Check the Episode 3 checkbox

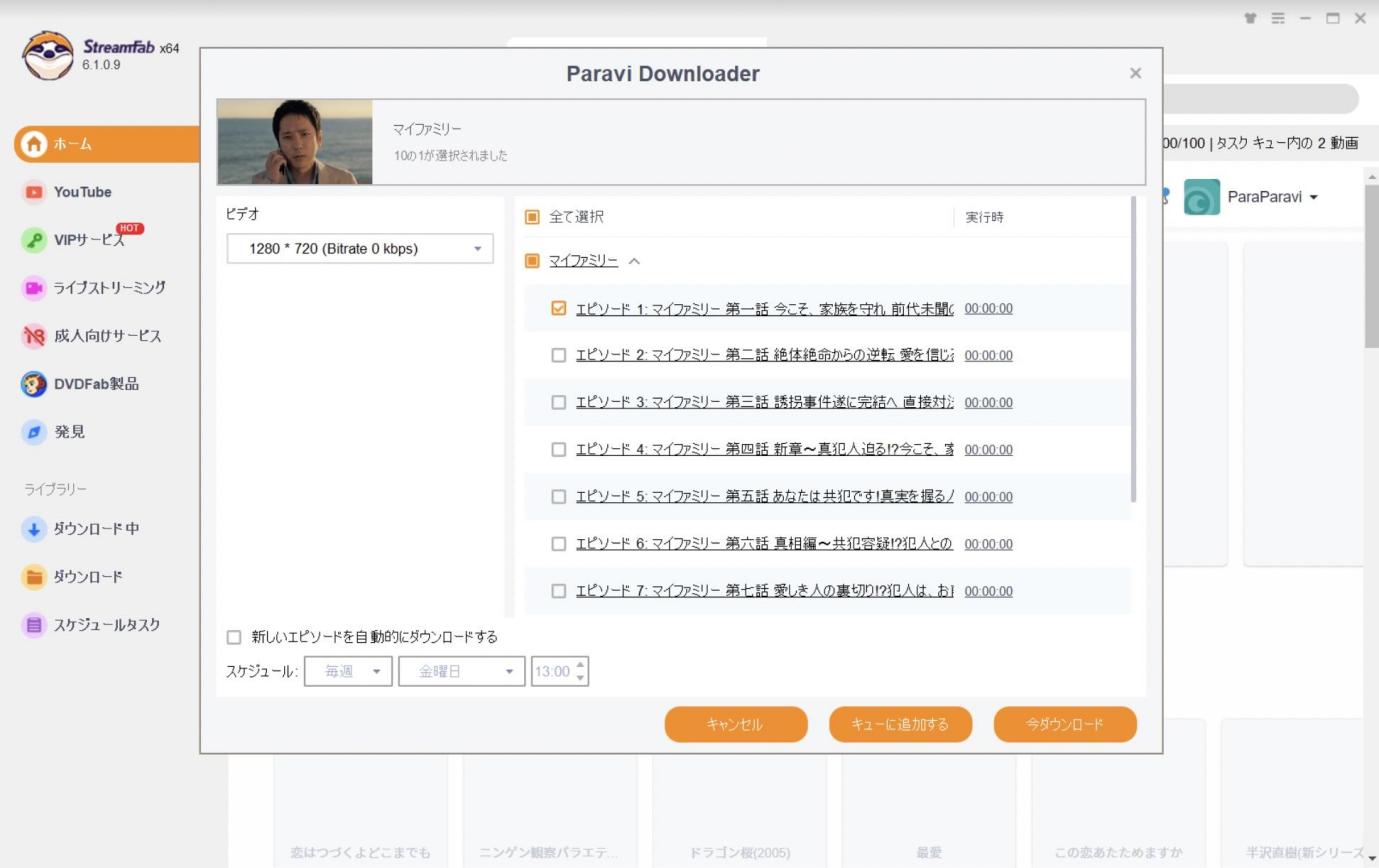(x=559, y=402)
